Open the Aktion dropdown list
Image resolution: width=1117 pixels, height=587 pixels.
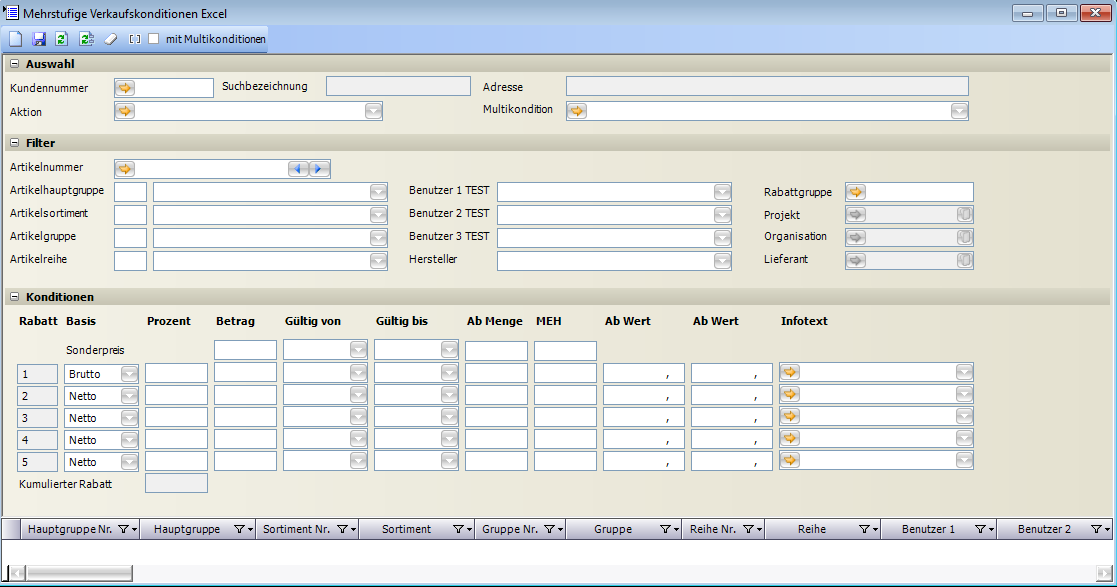pyautogui.click(x=374, y=111)
